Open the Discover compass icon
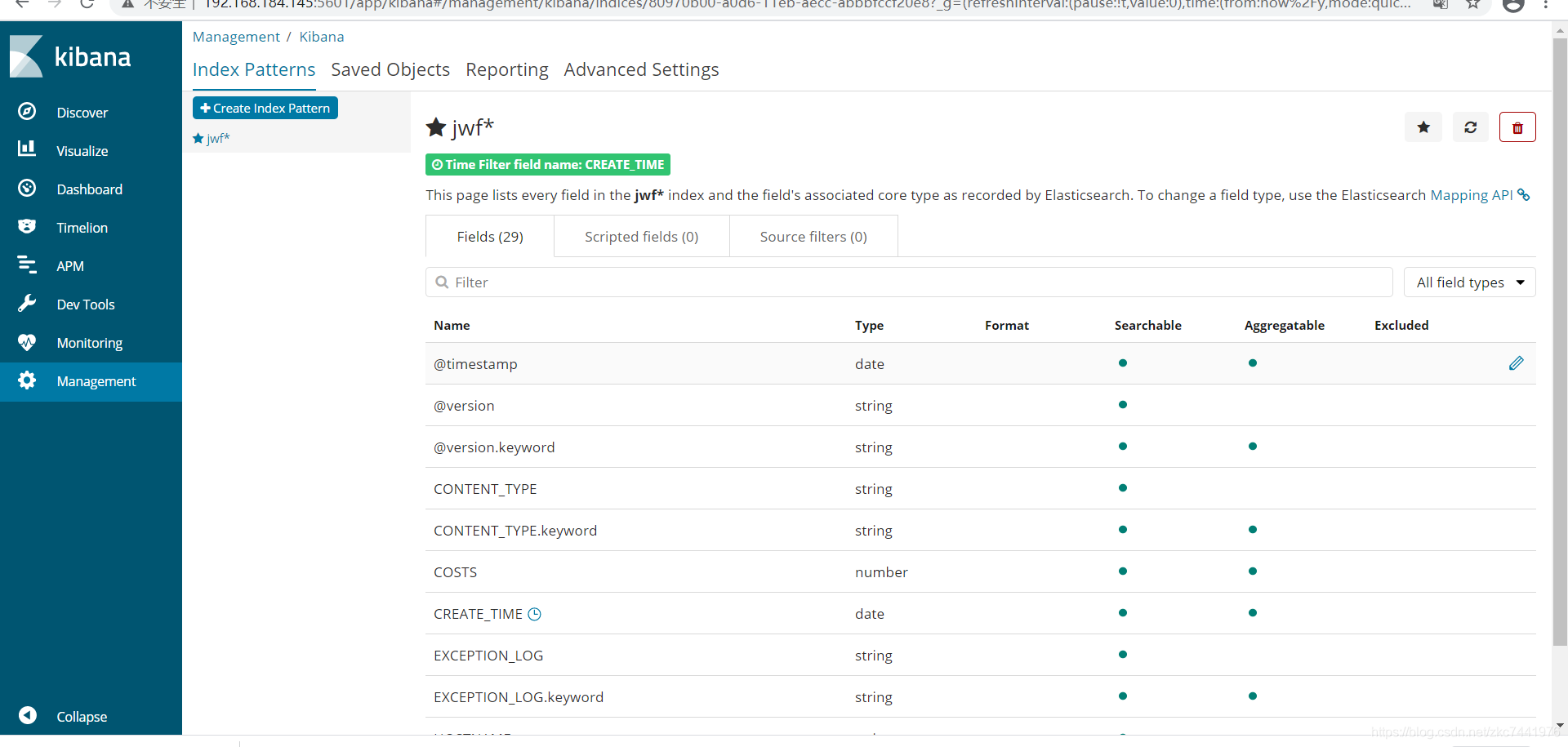The width and height of the screenshot is (1568, 747). pos(27,111)
